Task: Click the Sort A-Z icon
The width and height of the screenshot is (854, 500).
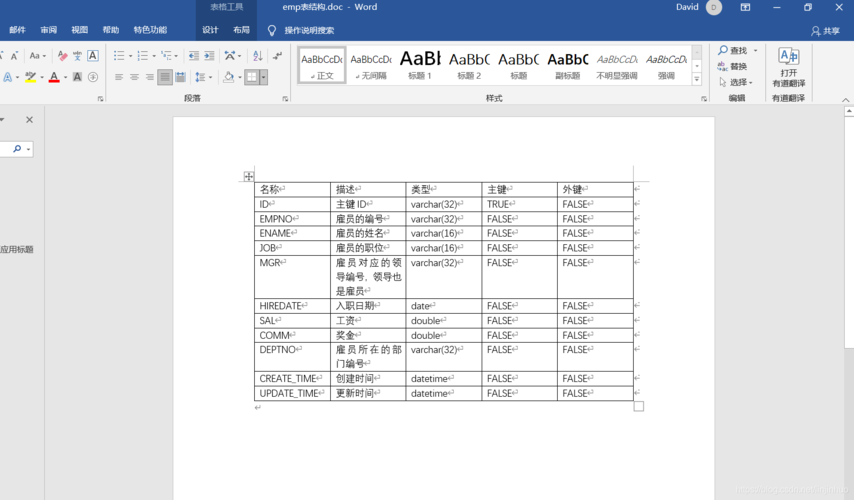Action: tap(258, 56)
